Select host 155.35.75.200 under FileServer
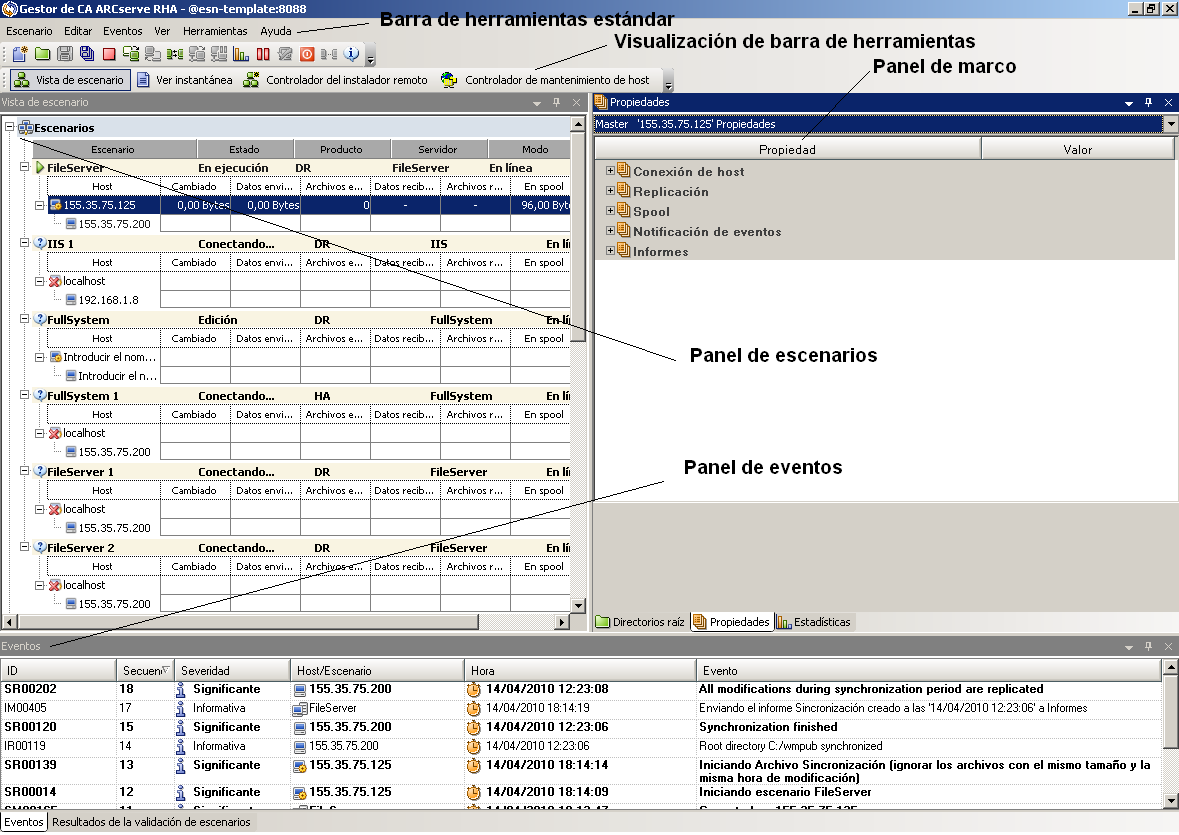The image size is (1179, 835). (114, 224)
